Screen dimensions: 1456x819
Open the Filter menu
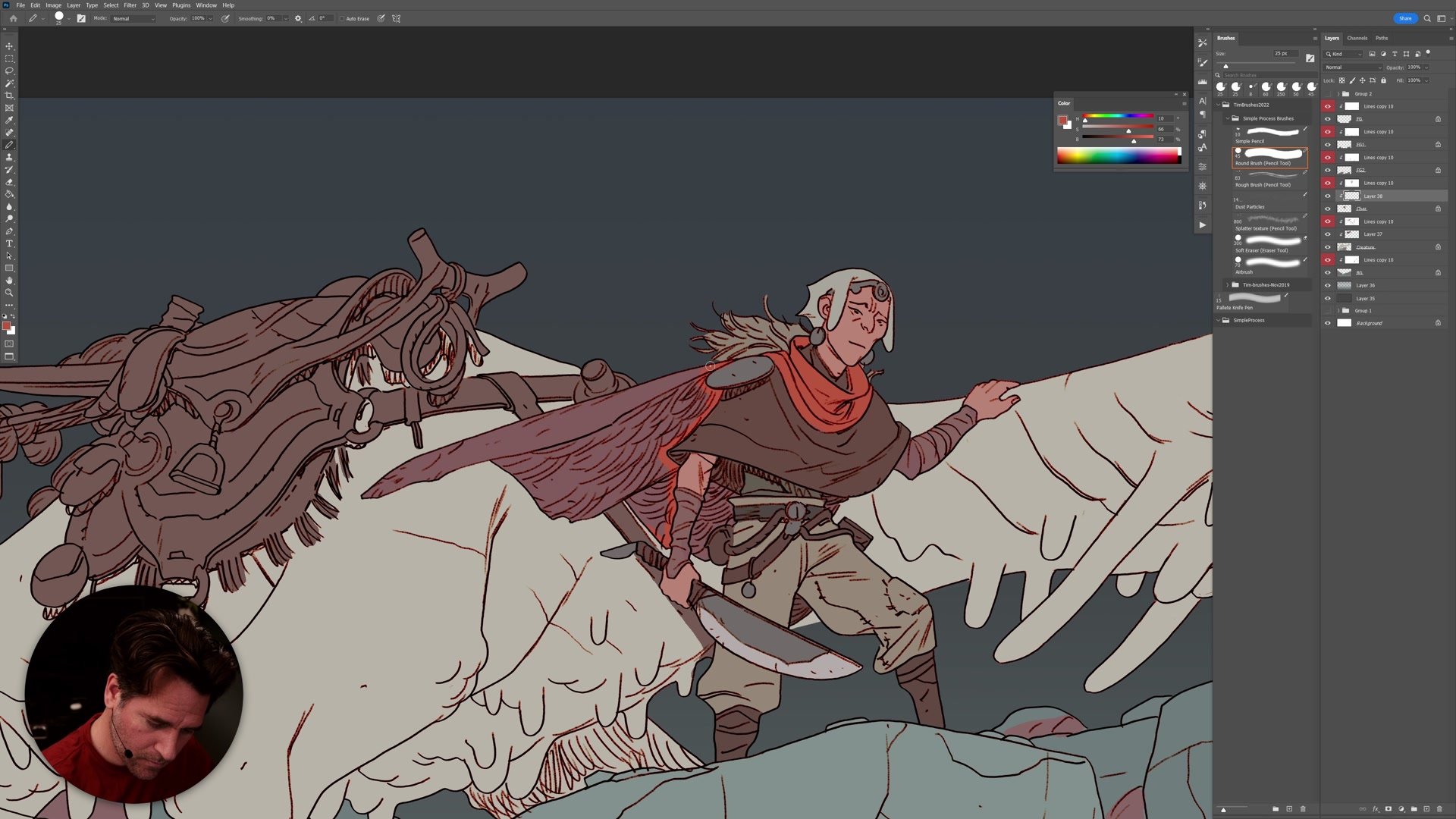pyautogui.click(x=130, y=5)
